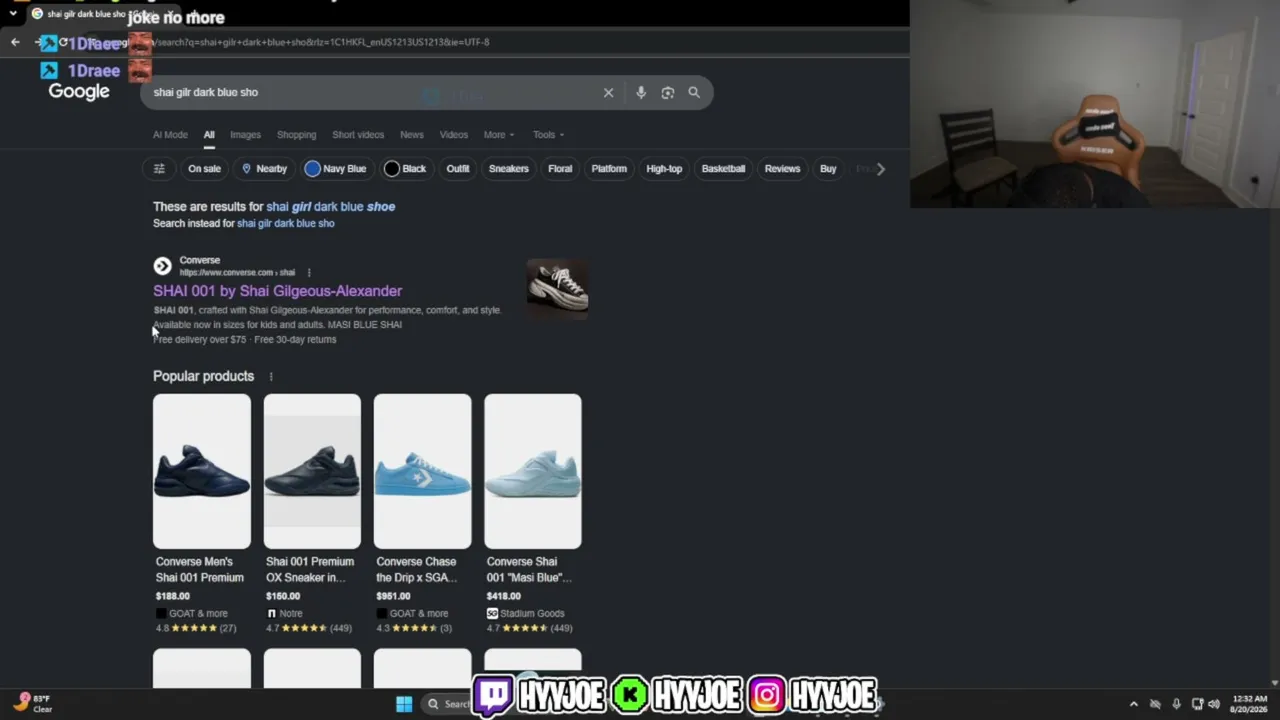Go back using the browser back arrow
Viewport: 1280px width, 720px height.
(15, 42)
